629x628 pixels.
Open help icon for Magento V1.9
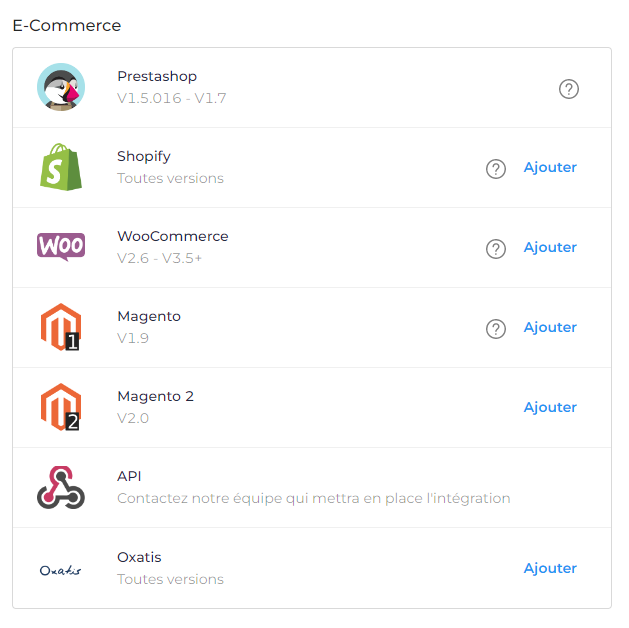tap(496, 329)
